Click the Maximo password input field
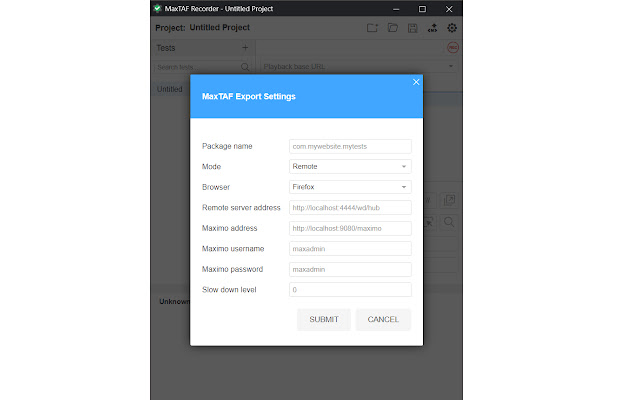Screen dimensions: 640x400 pyautogui.click(x=350, y=269)
